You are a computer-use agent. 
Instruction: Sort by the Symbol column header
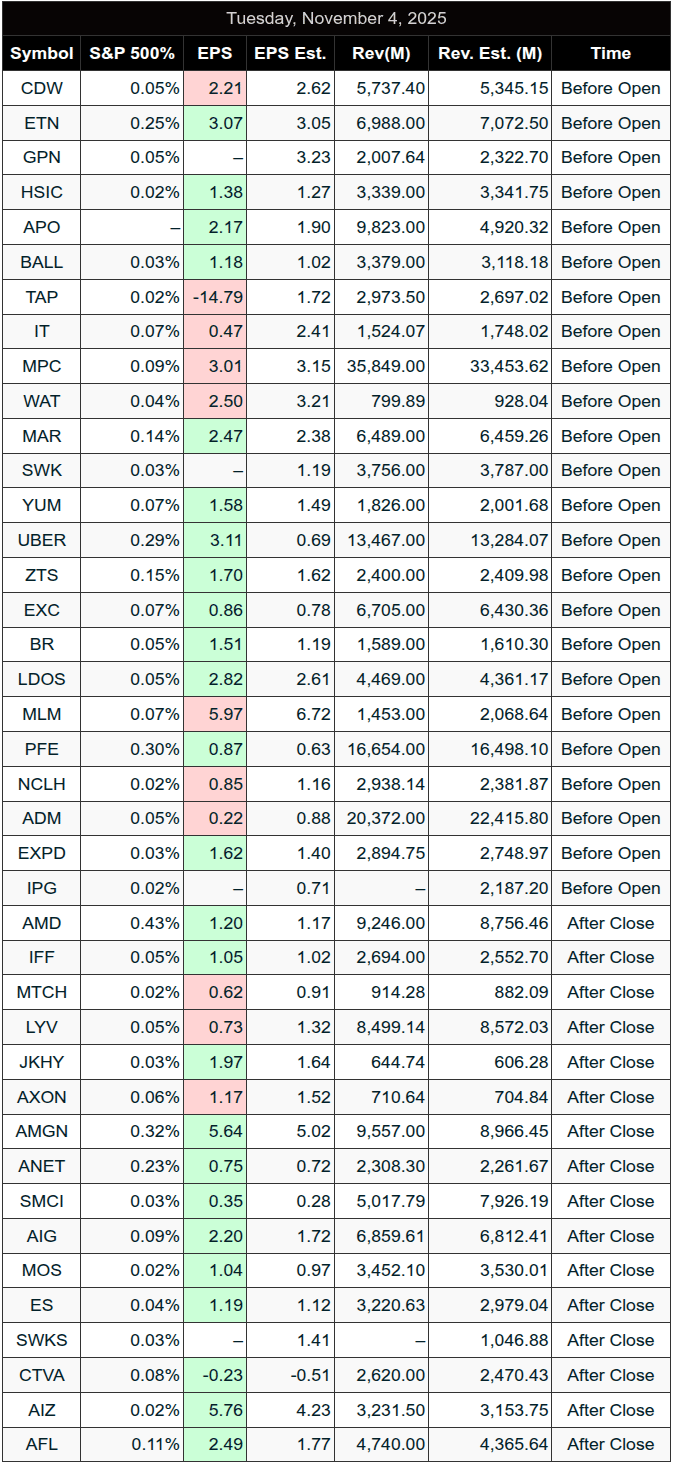42,53
